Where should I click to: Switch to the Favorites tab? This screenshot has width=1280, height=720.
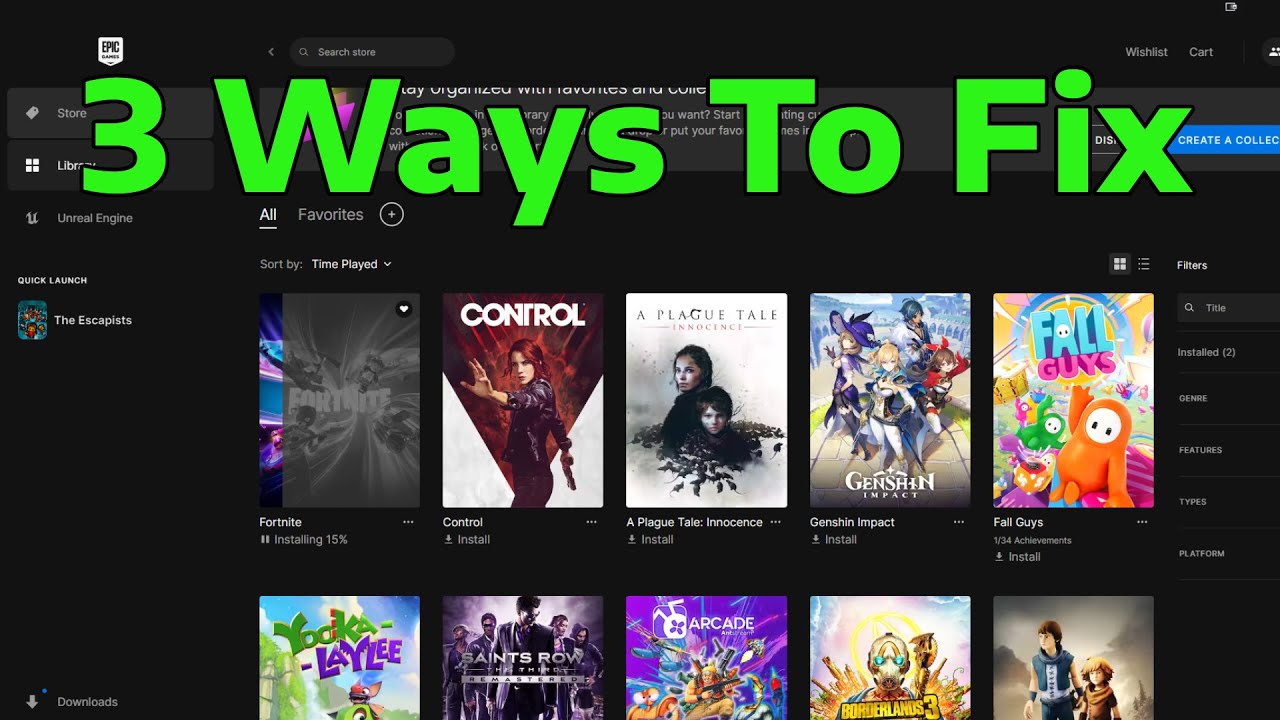[330, 214]
